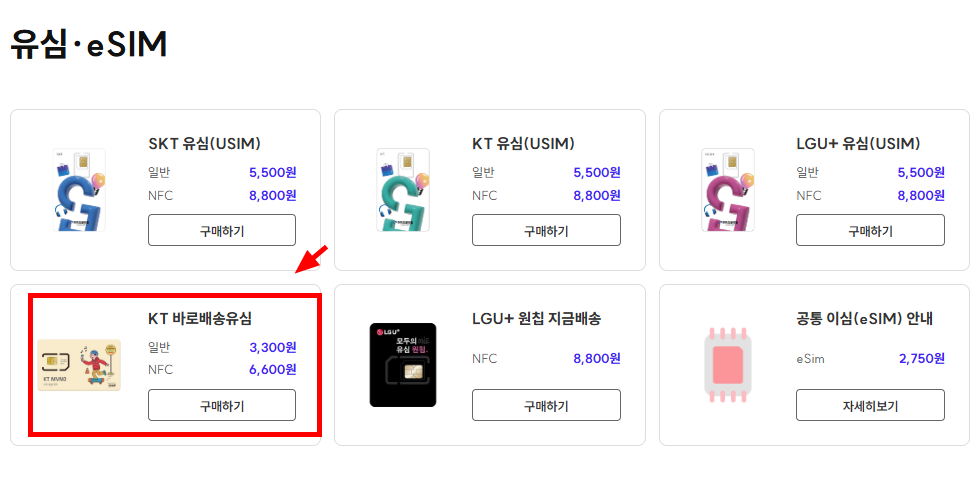Viewport: 980px width, 478px height.
Task: Click the SKT USIM blue card image
Action: coord(79,190)
